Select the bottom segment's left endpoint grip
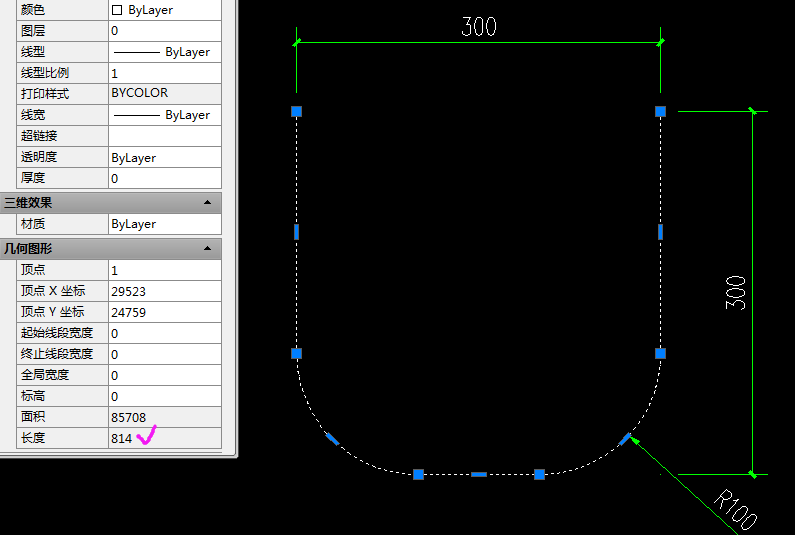This screenshot has width=795, height=535. [x=418, y=474]
